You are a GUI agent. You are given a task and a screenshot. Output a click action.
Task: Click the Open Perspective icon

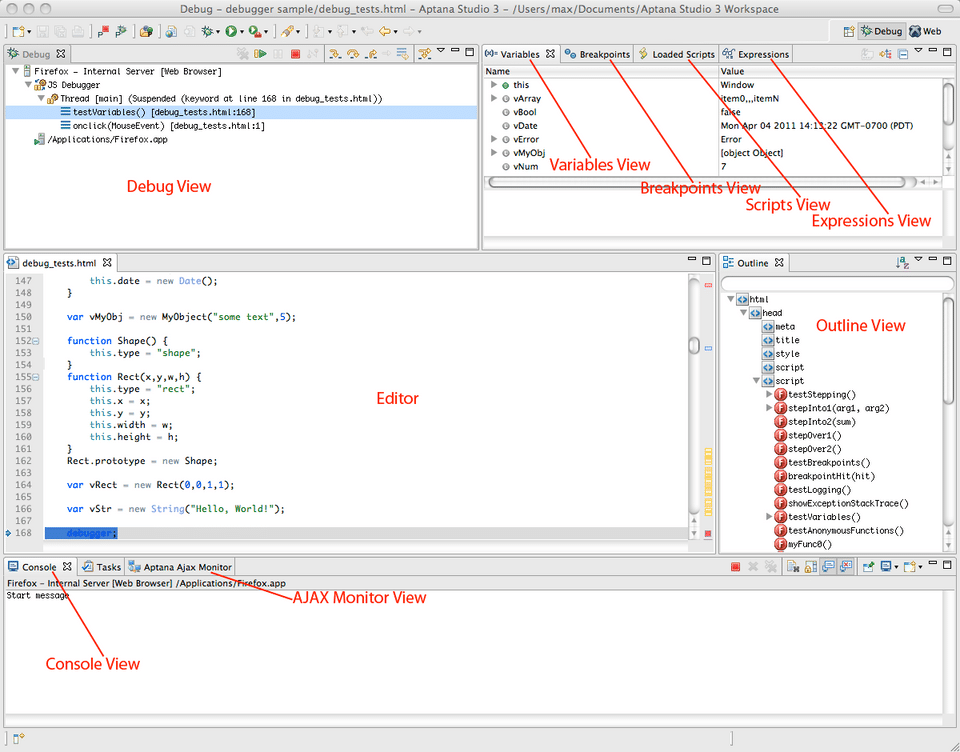(x=849, y=31)
